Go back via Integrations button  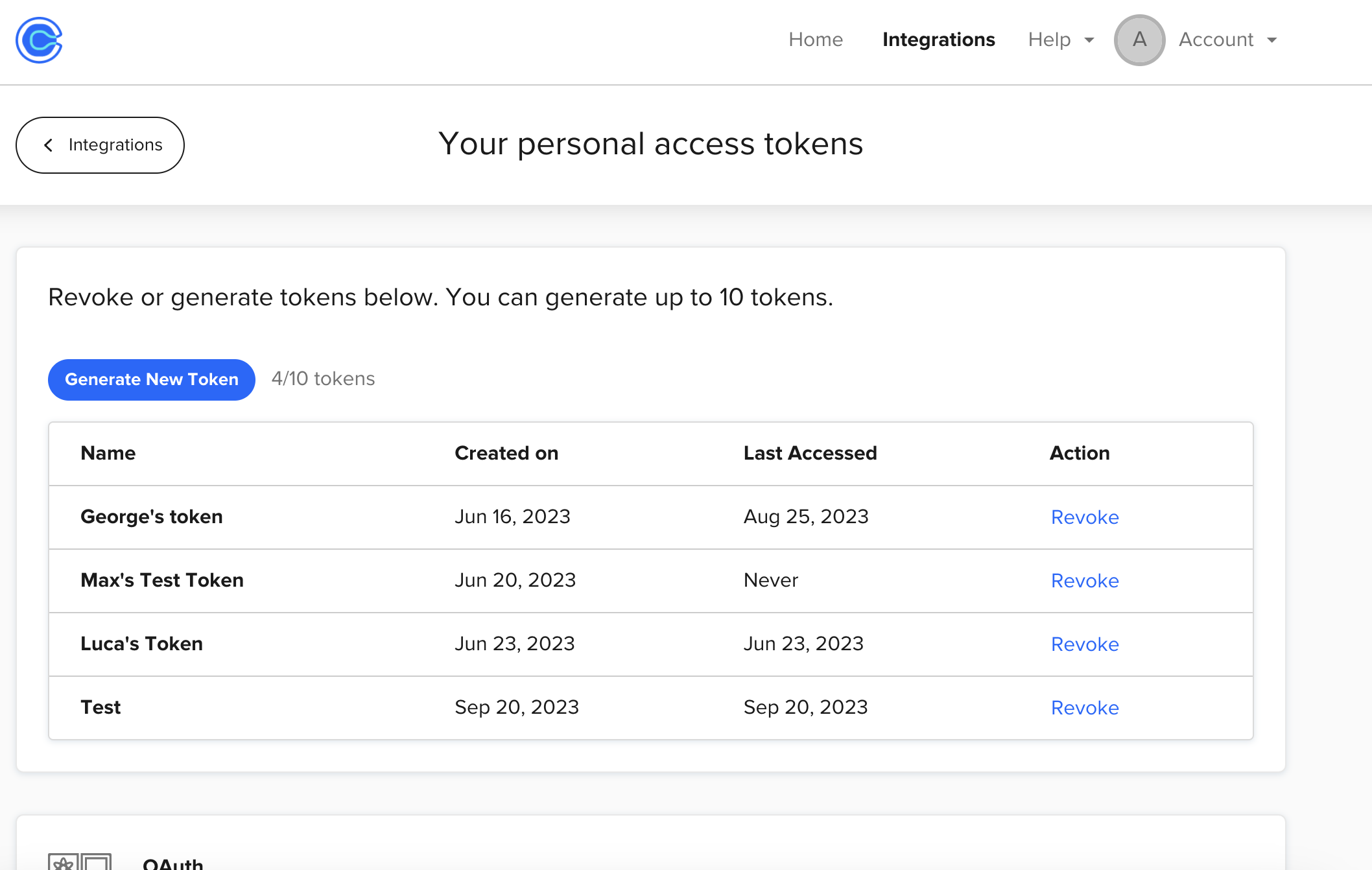(101, 145)
